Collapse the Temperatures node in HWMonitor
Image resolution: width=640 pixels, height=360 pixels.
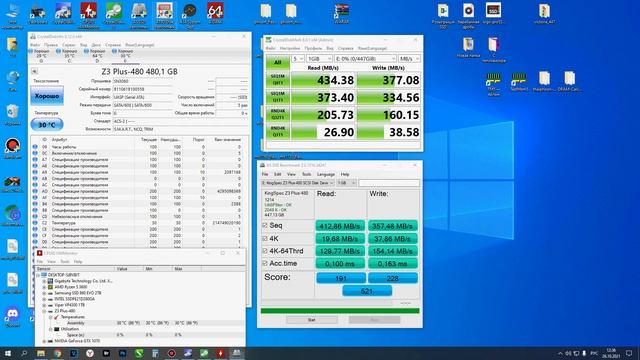51,317
